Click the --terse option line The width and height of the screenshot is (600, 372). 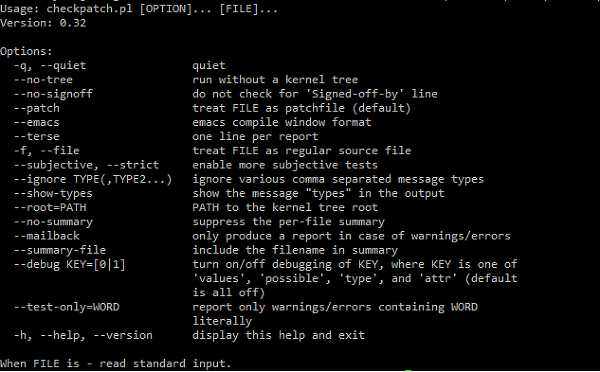click(37, 137)
